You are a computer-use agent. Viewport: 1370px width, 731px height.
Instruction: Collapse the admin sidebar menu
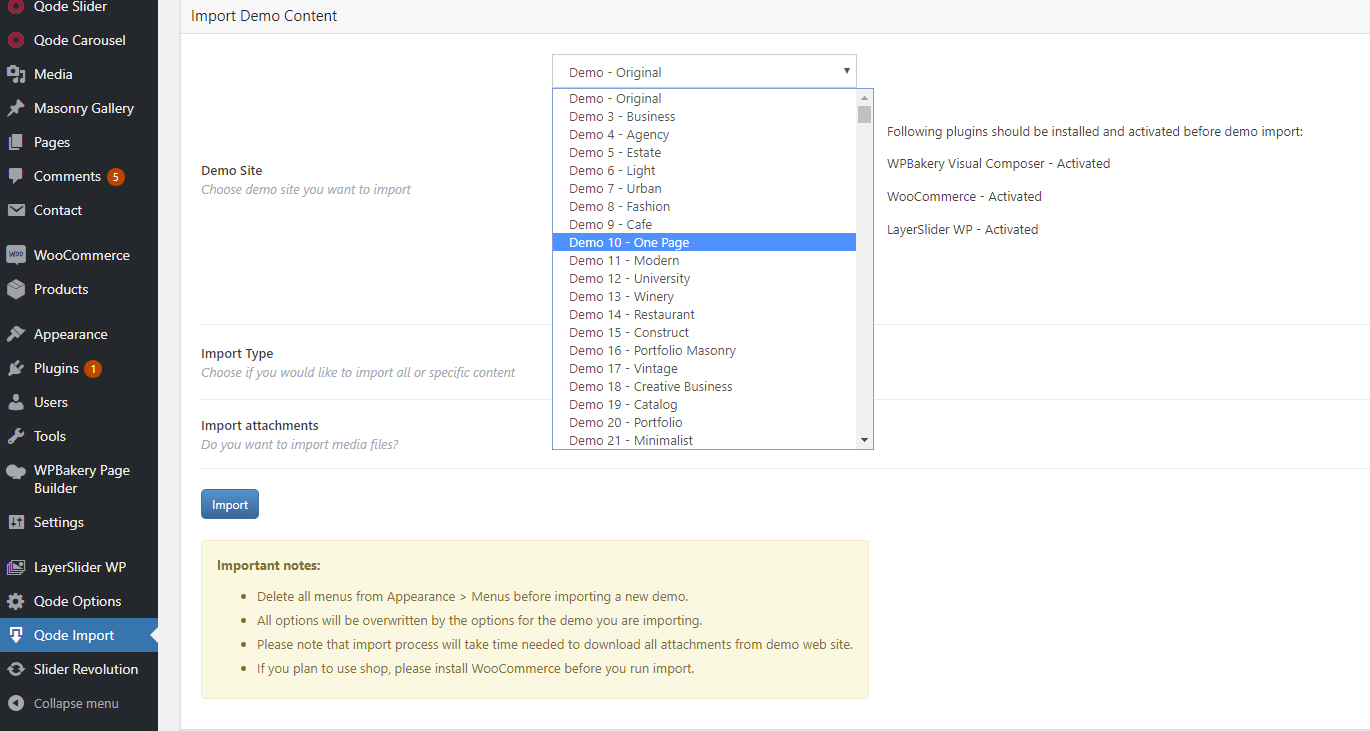coord(75,703)
